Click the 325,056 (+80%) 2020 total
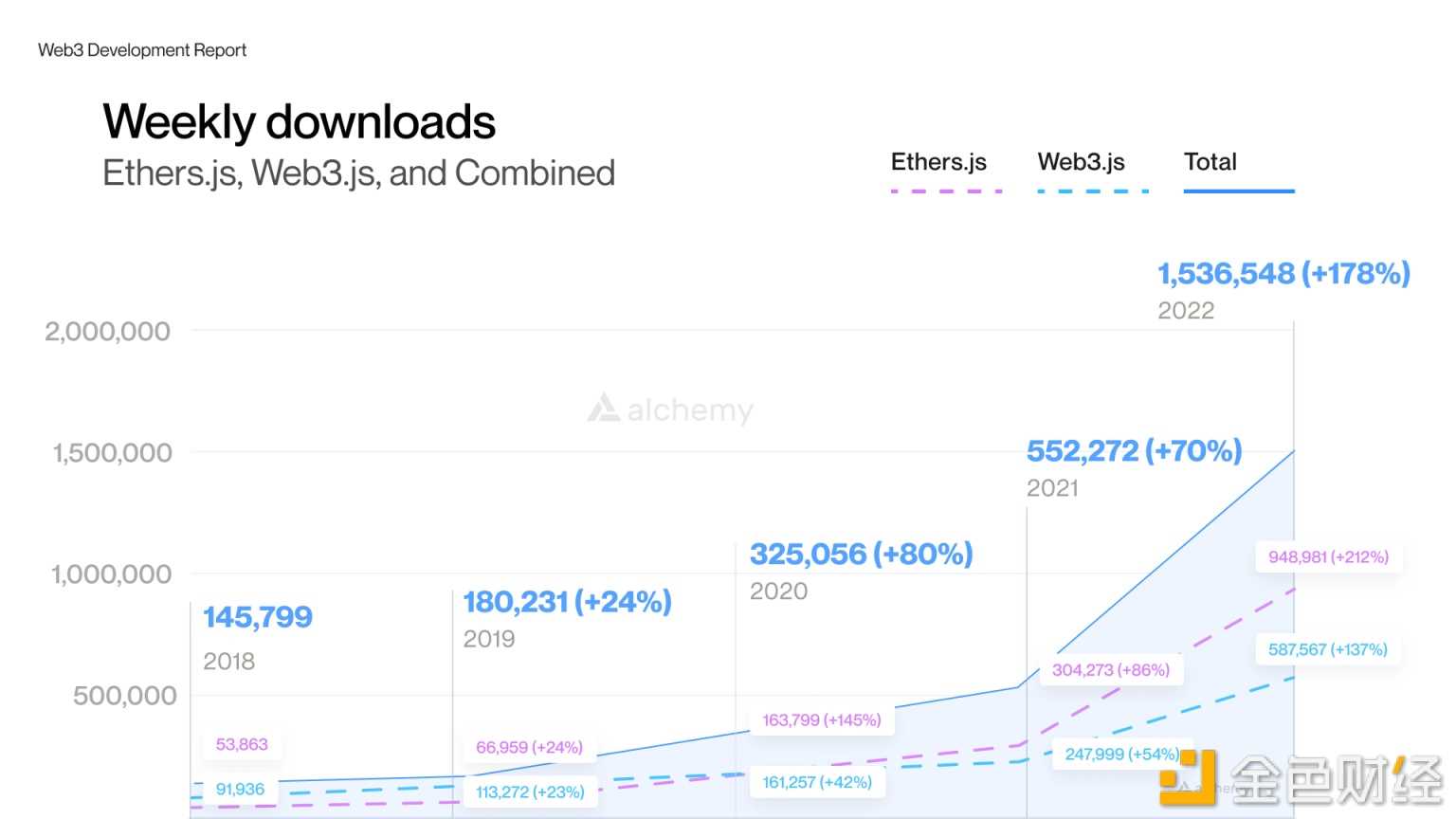This screenshot has width=1456, height=819. coord(861,554)
